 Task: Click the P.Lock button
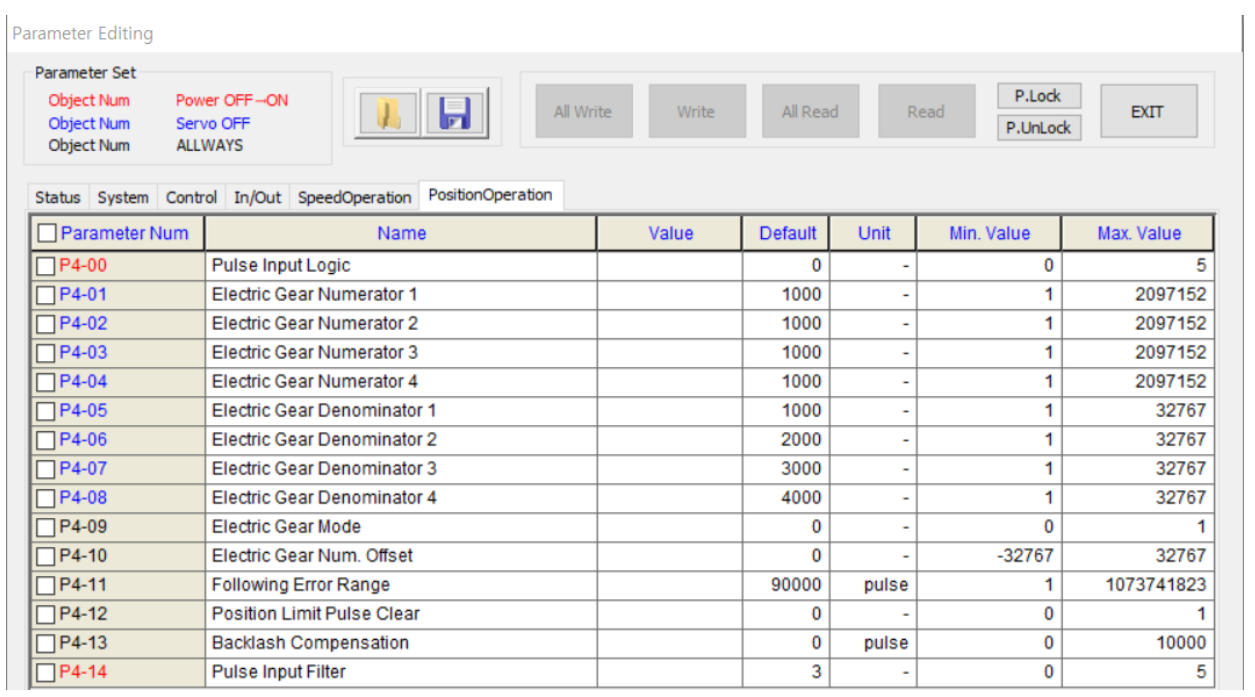click(1039, 96)
